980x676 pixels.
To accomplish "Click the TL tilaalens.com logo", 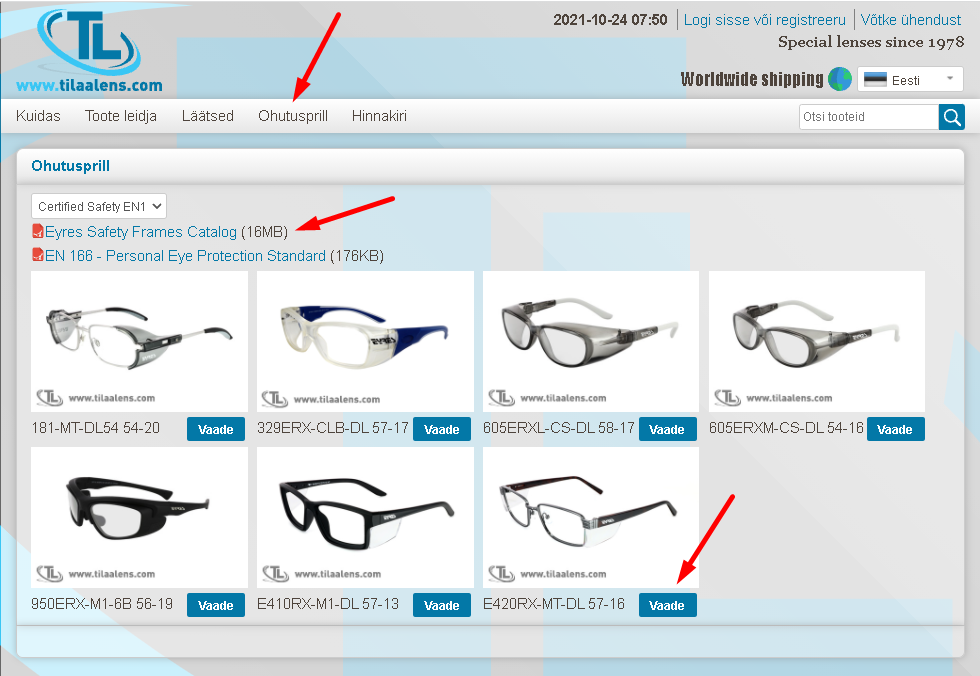I will coord(89,51).
